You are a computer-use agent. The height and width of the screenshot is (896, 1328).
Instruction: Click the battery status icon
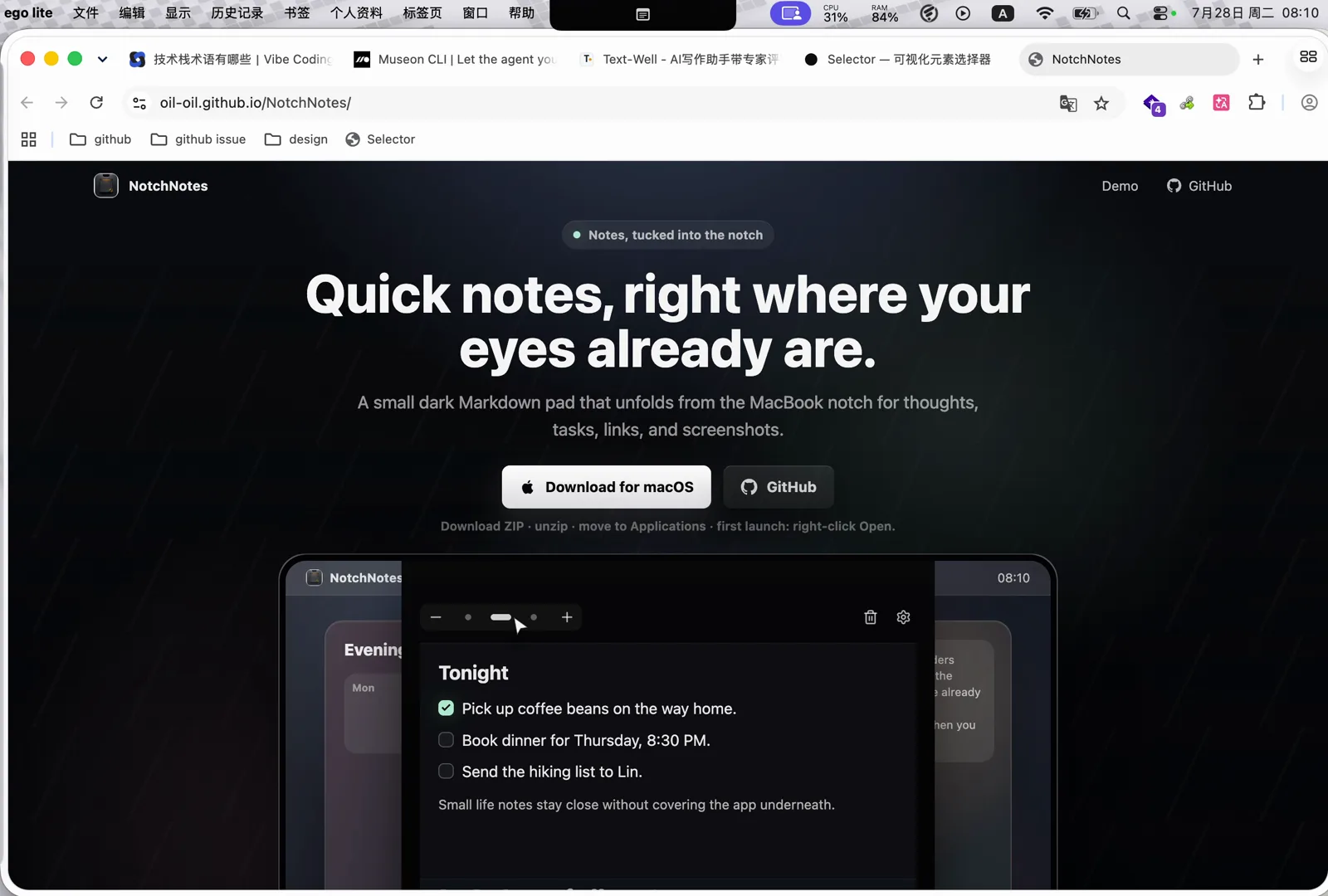[x=1085, y=13]
